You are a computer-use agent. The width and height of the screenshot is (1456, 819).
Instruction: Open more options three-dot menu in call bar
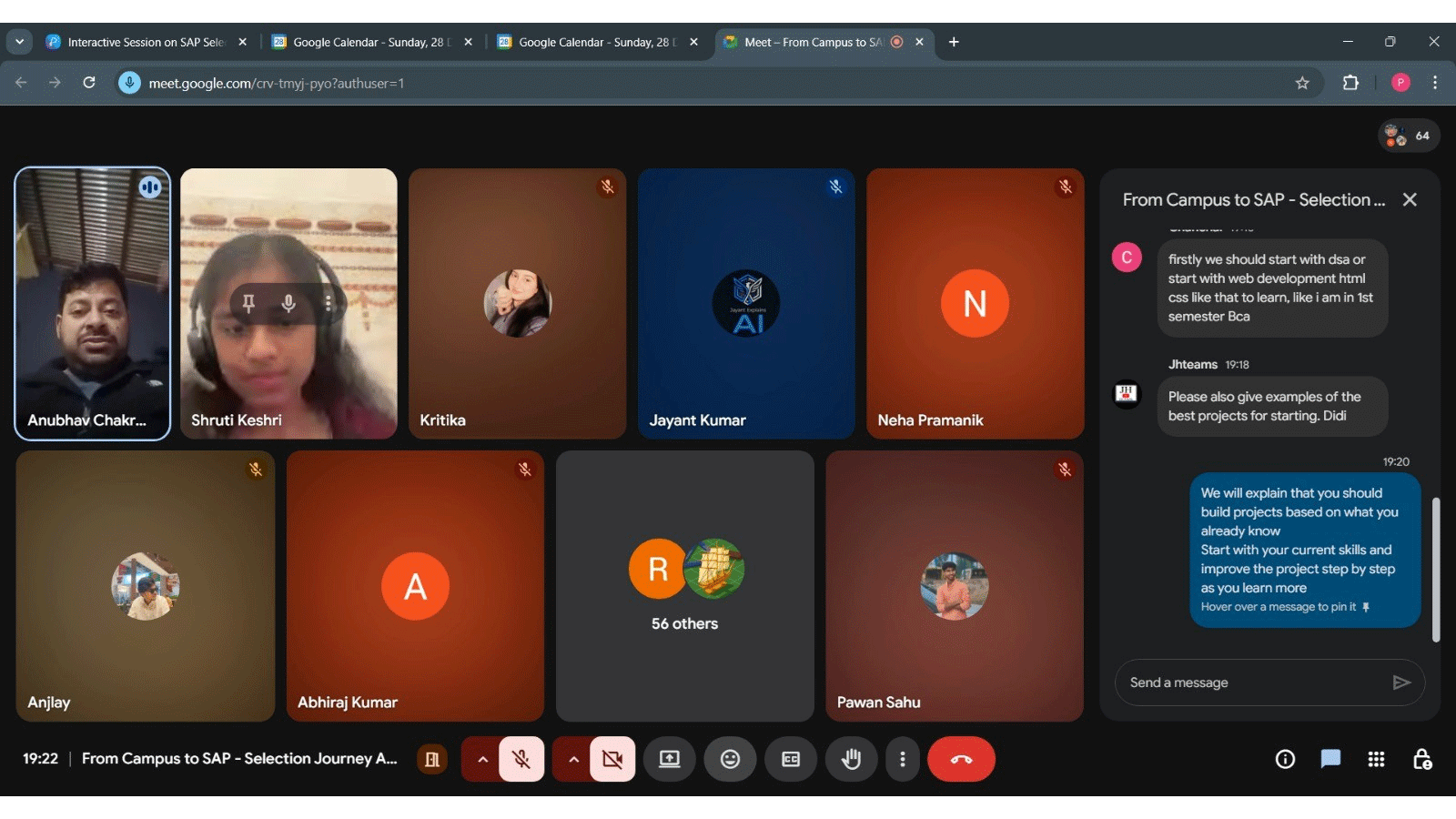(x=902, y=759)
